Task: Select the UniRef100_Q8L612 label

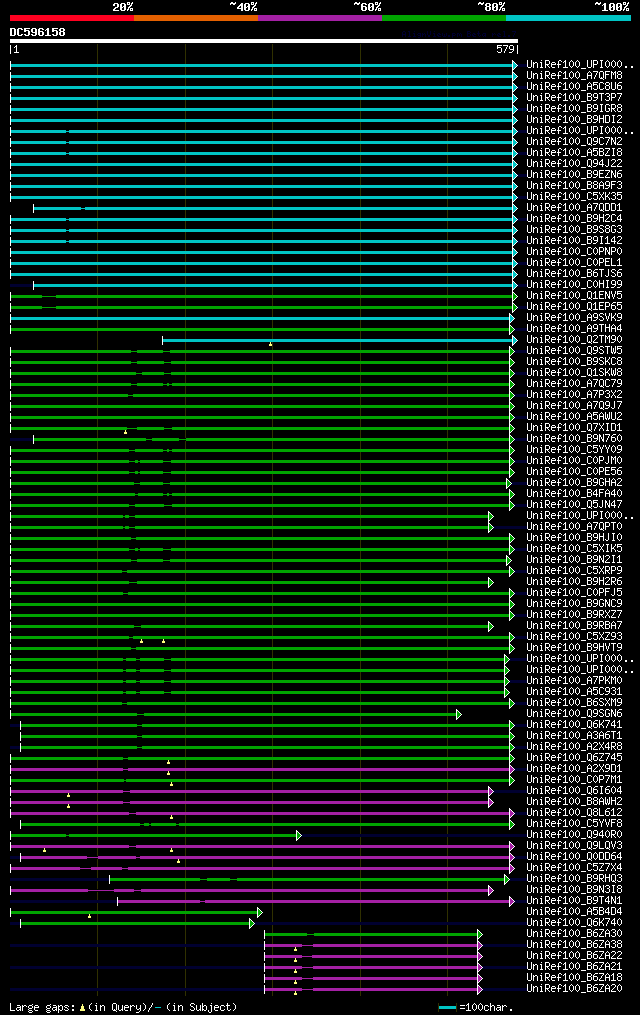Action: 574,812
